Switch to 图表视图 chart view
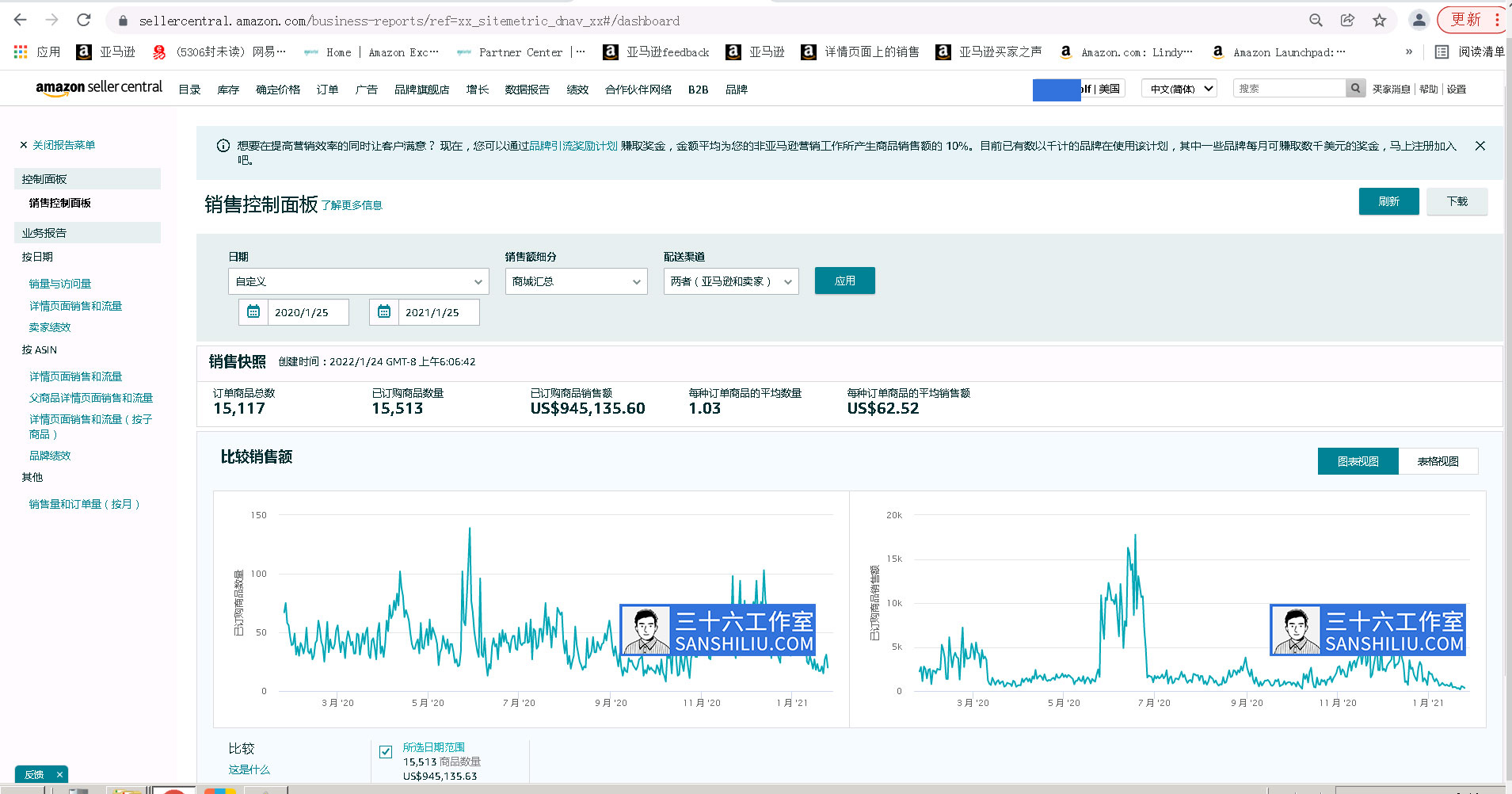The height and width of the screenshot is (794, 1512). (x=1358, y=461)
